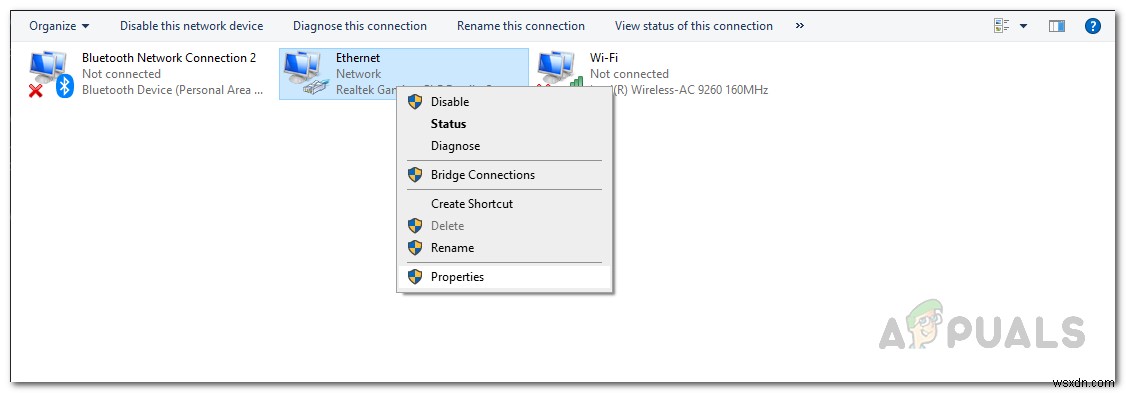Click the Not connected text under Wi-Fi
The image size is (1126, 393).
pyautogui.click(x=629, y=74)
